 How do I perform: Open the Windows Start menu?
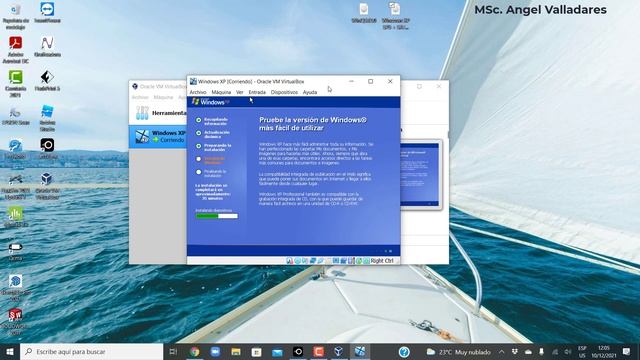[x=10, y=351]
